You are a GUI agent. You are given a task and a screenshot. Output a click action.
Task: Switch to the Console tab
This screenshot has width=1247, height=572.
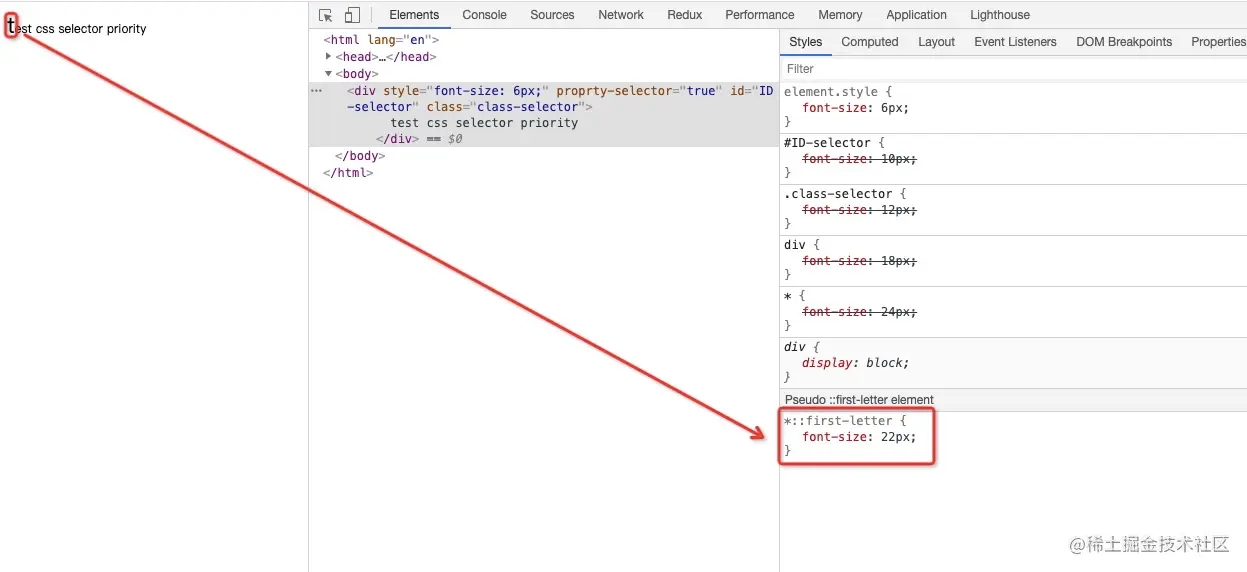[484, 15]
